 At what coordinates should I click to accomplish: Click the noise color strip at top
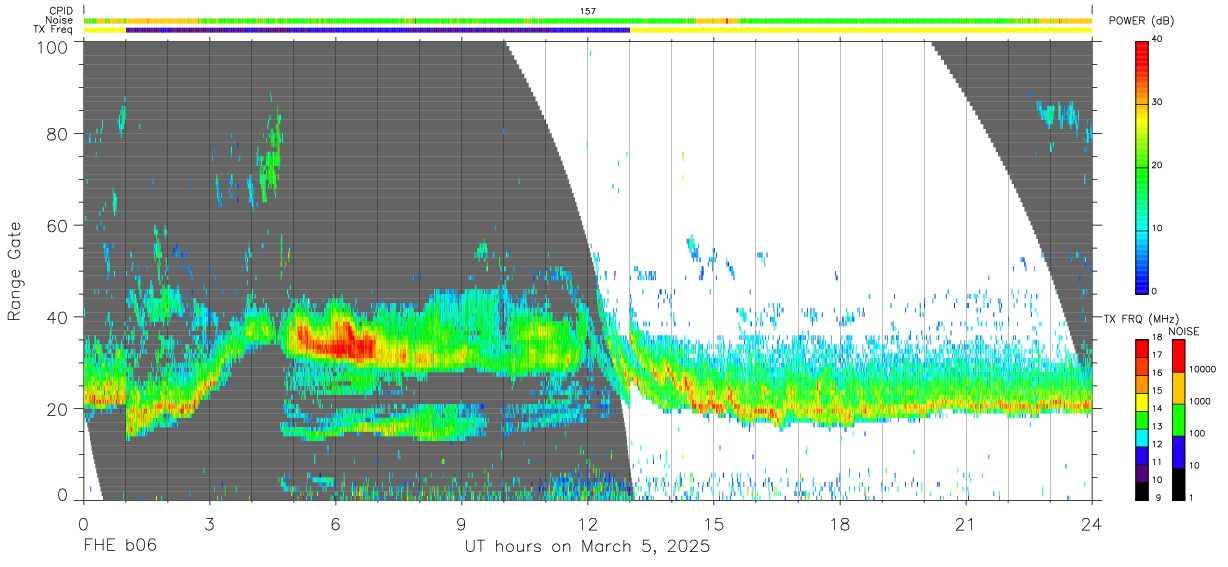click(588, 20)
